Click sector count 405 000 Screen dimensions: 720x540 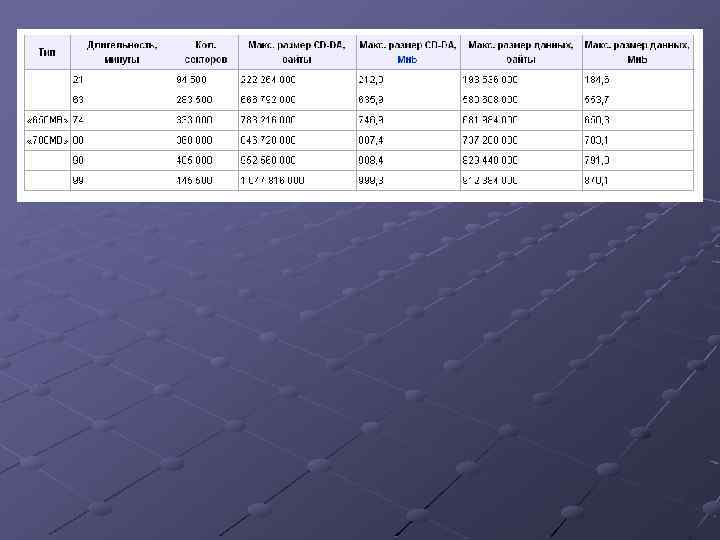pos(194,161)
